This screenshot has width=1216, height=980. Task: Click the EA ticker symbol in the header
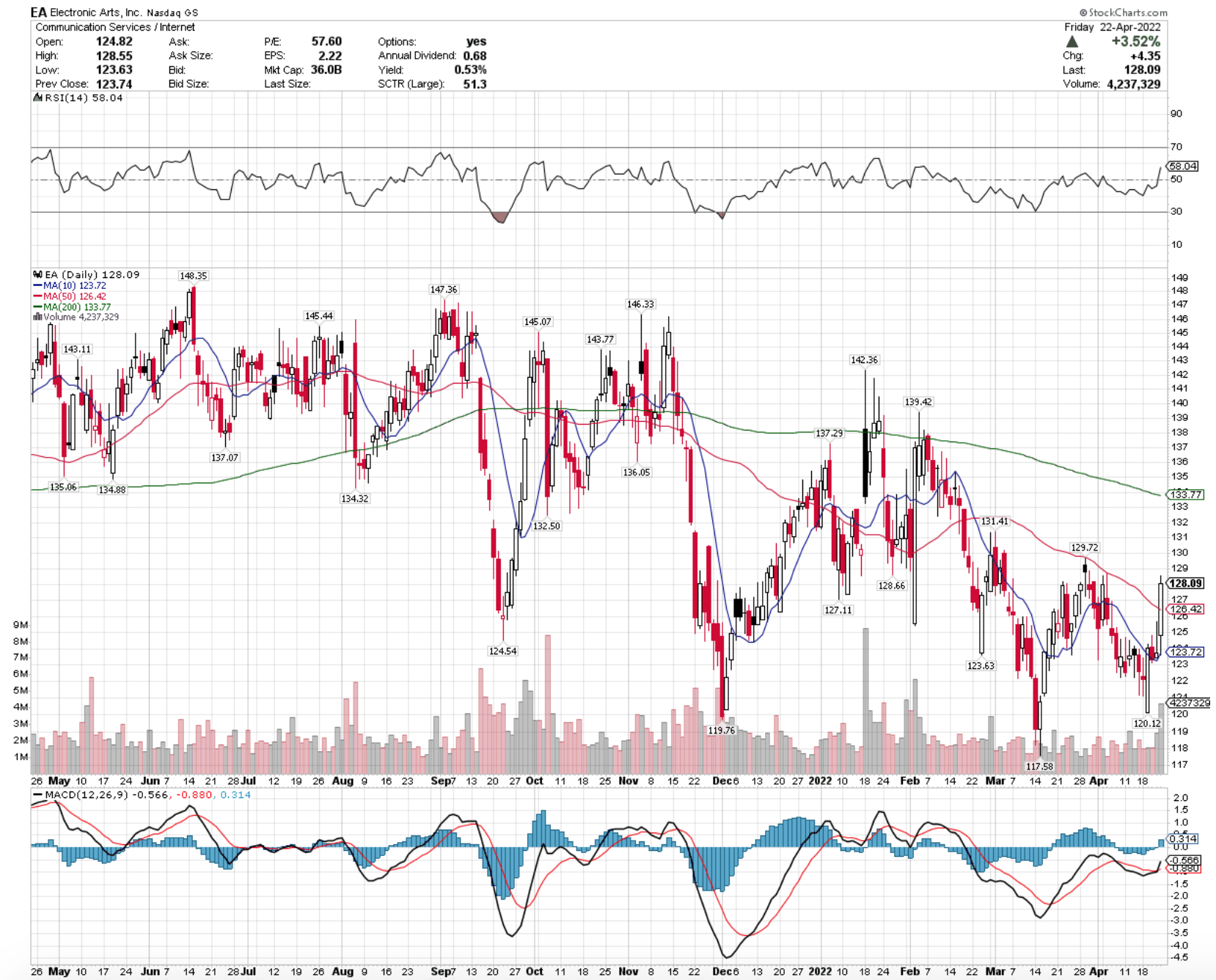(x=39, y=12)
